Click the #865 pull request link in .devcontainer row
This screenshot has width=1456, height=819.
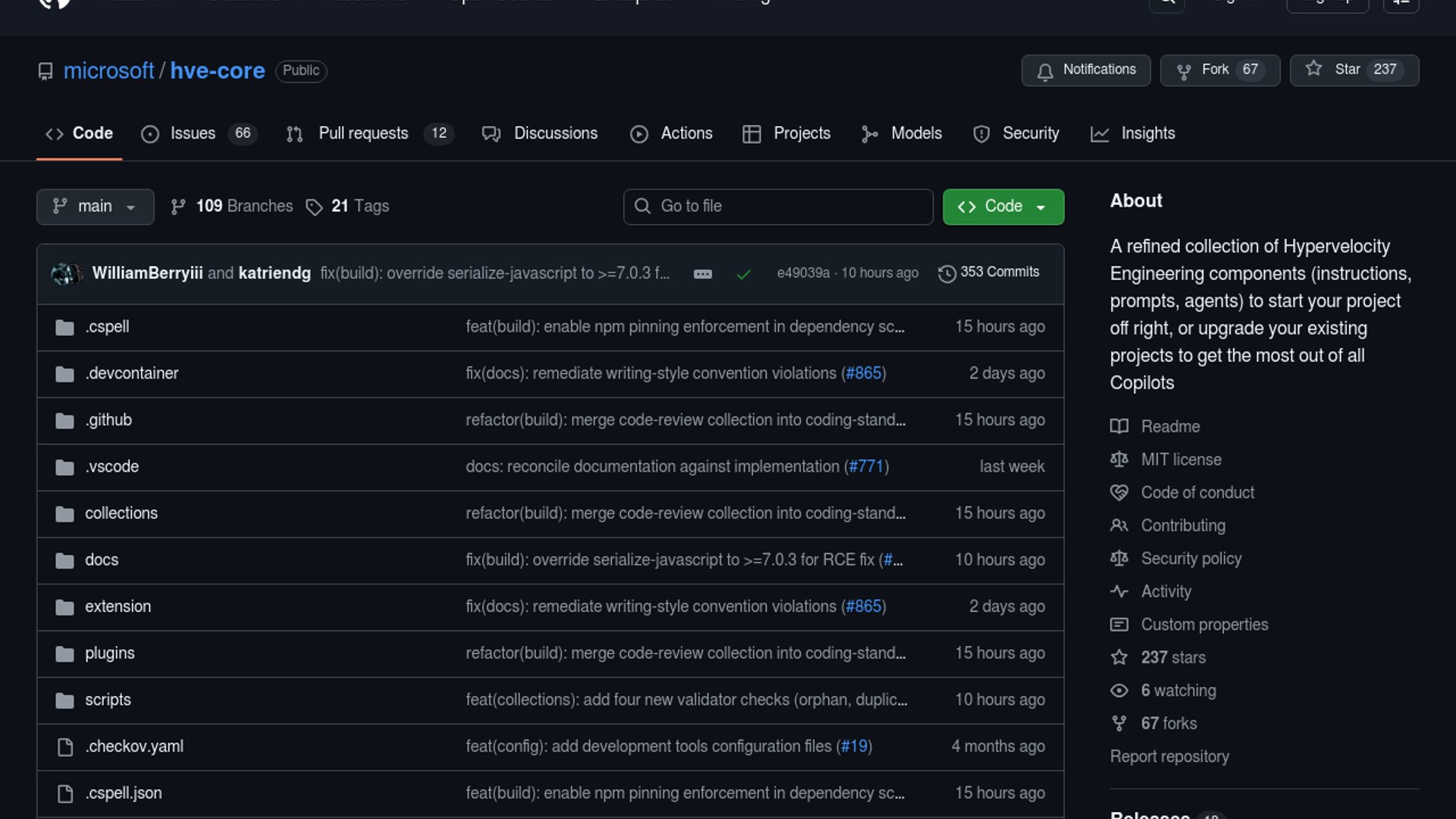click(x=863, y=373)
